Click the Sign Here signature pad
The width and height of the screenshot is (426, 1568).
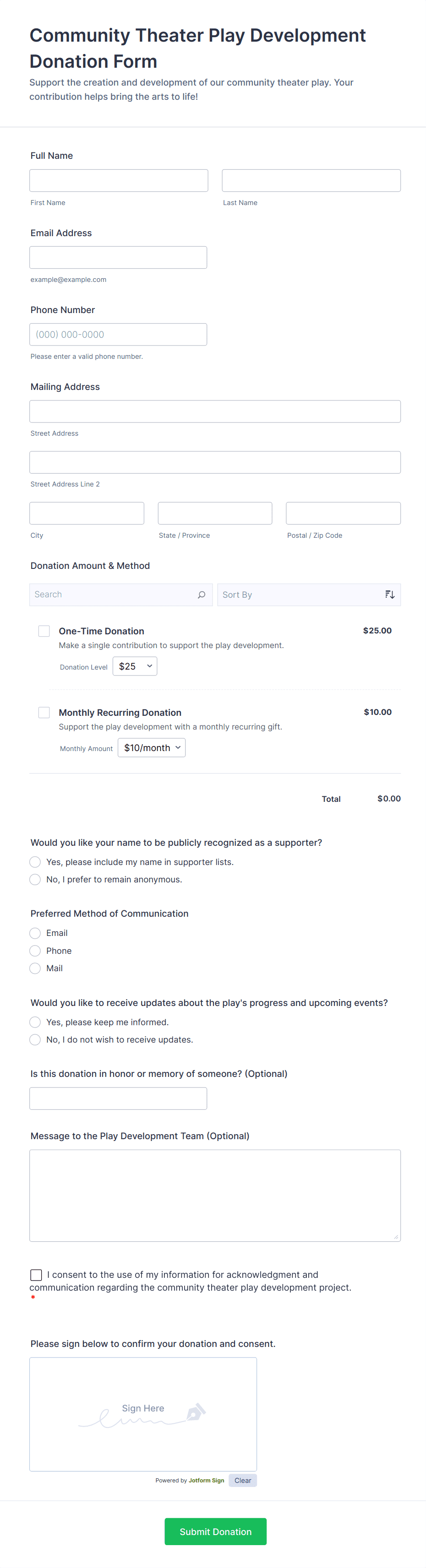(x=143, y=1413)
